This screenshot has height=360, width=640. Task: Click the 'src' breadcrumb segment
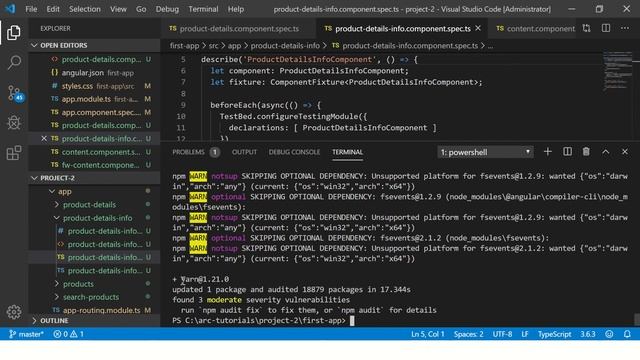(213, 46)
